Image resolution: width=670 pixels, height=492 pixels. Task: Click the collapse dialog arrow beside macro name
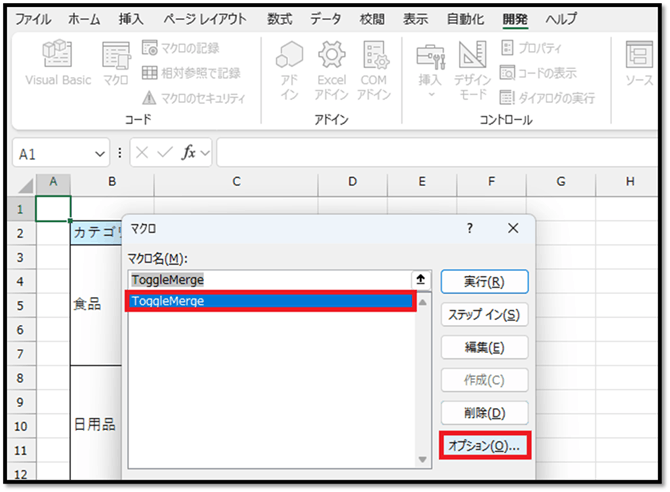pyautogui.click(x=421, y=280)
